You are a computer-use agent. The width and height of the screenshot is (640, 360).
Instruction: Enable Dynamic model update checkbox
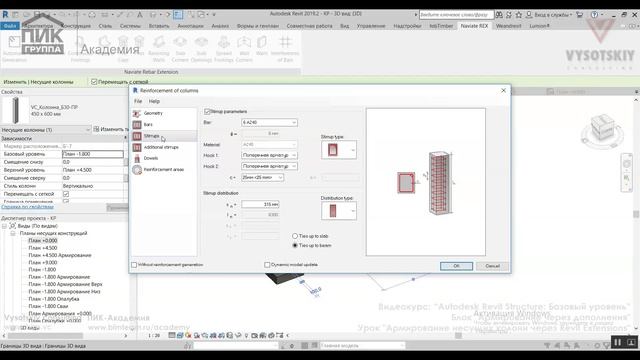click(x=267, y=265)
